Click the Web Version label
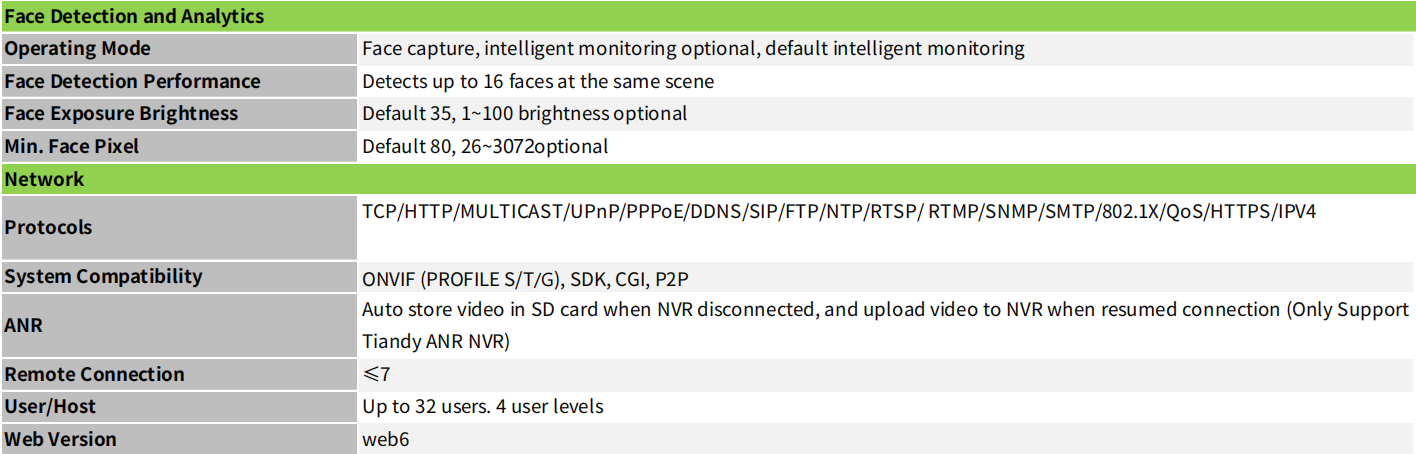 coord(61,439)
